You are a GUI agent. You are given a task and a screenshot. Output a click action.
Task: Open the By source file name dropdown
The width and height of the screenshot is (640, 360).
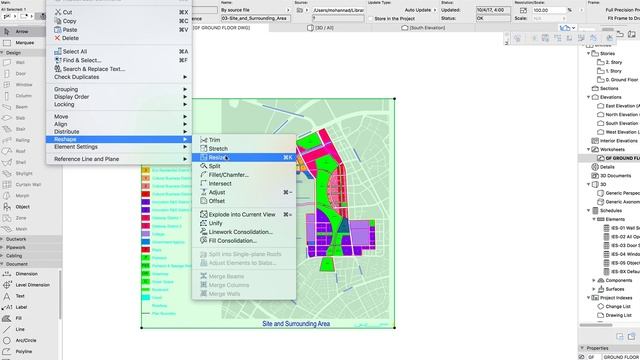coord(256,10)
